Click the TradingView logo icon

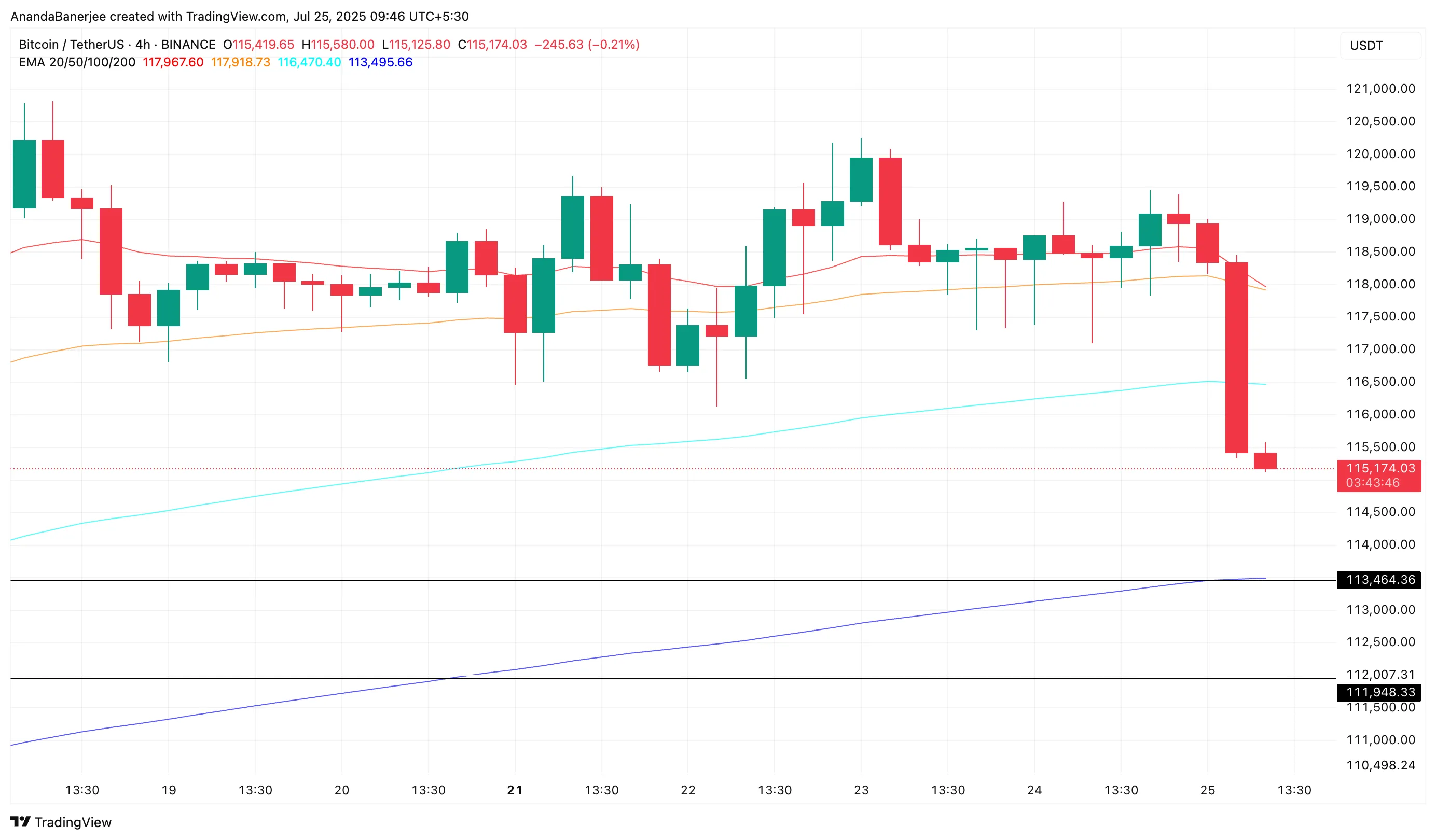pos(21,822)
